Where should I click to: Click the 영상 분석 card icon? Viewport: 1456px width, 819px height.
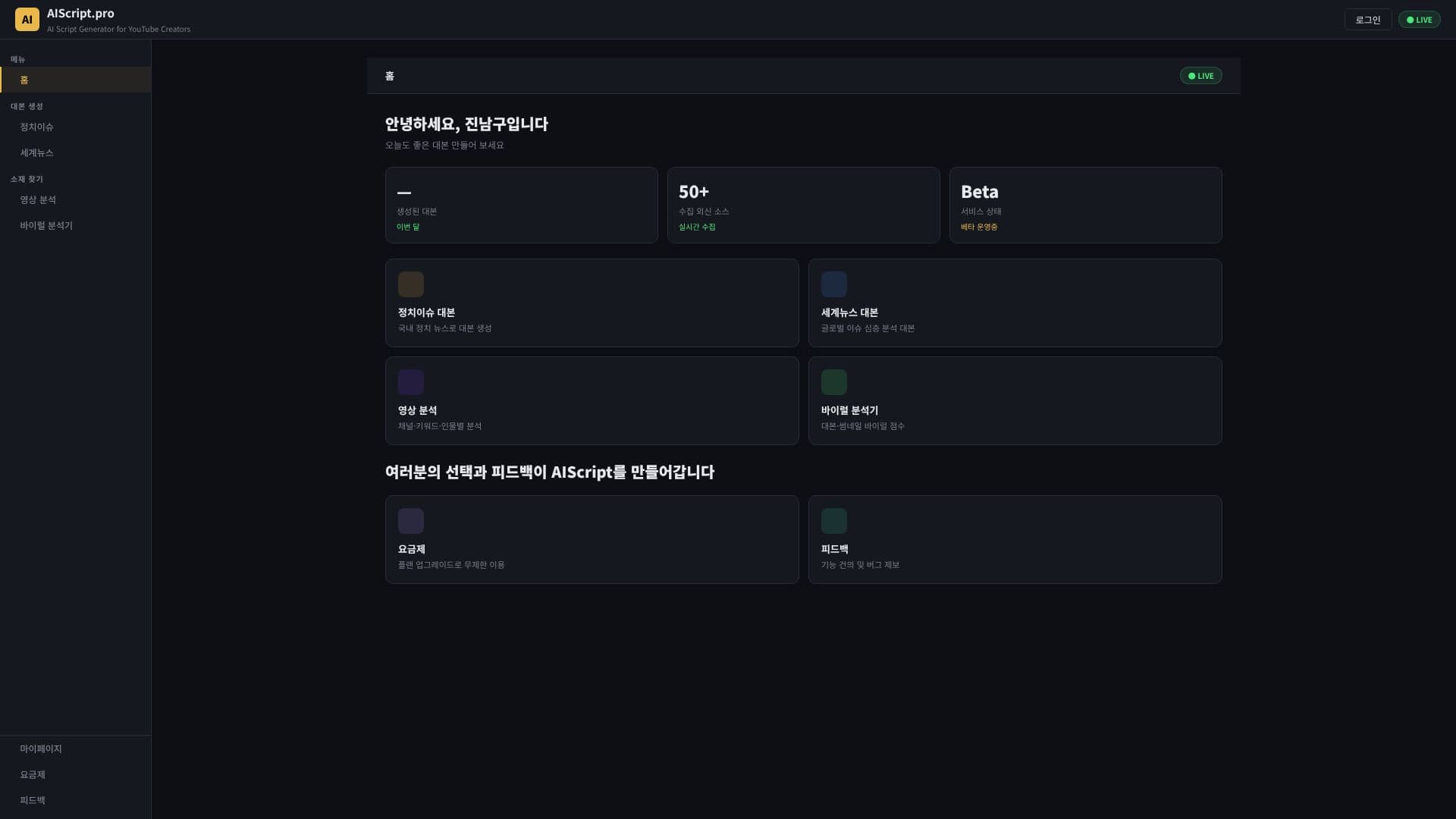click(x=411, y=382)
